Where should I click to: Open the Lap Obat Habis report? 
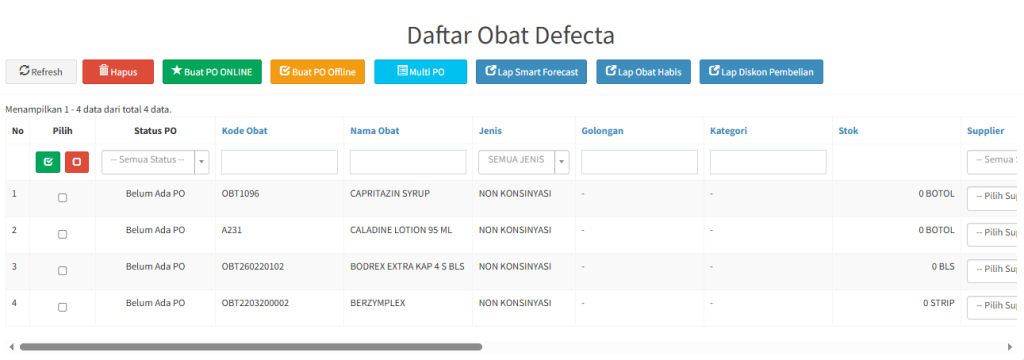coord(643,72)
